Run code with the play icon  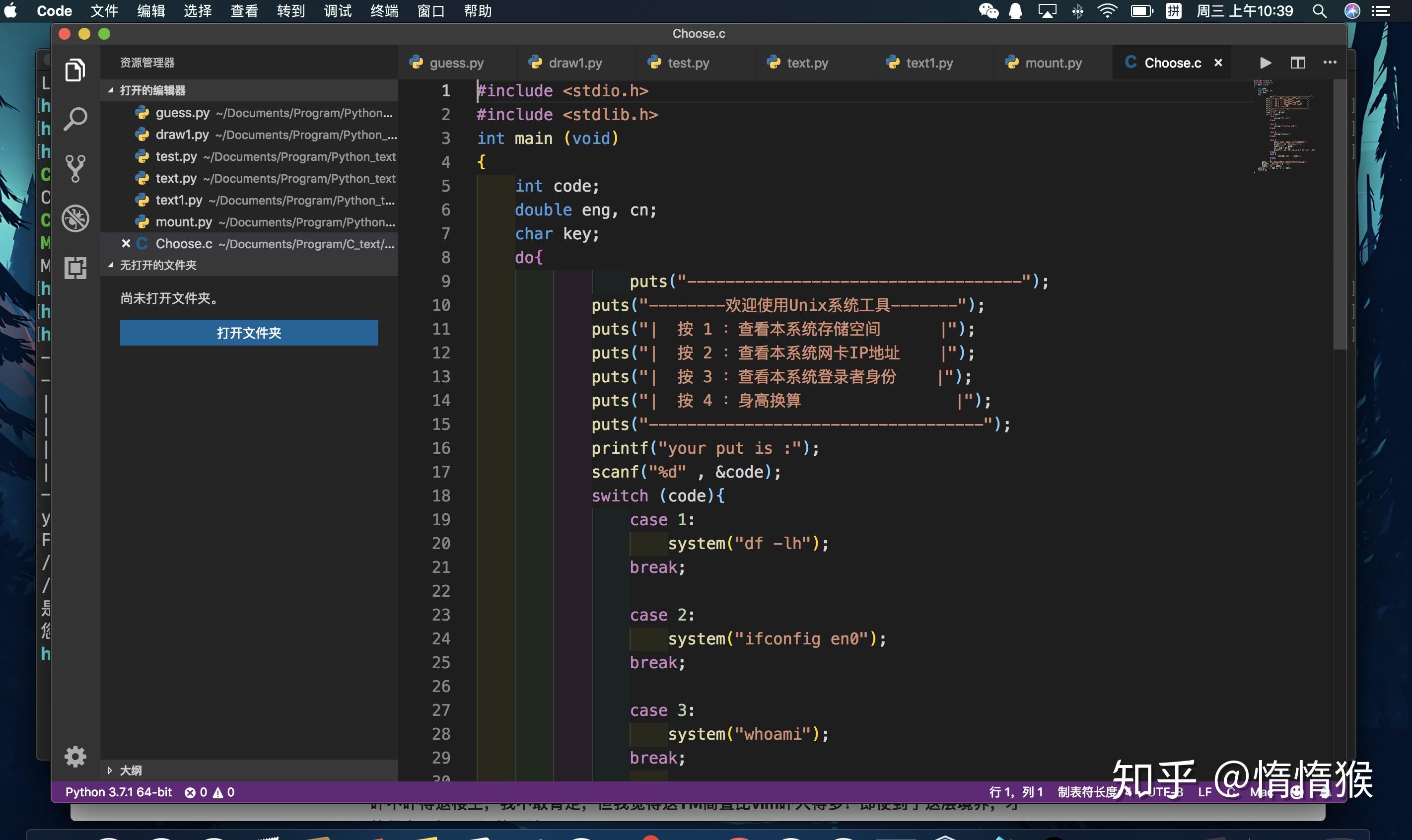(x=1266, y=63)
